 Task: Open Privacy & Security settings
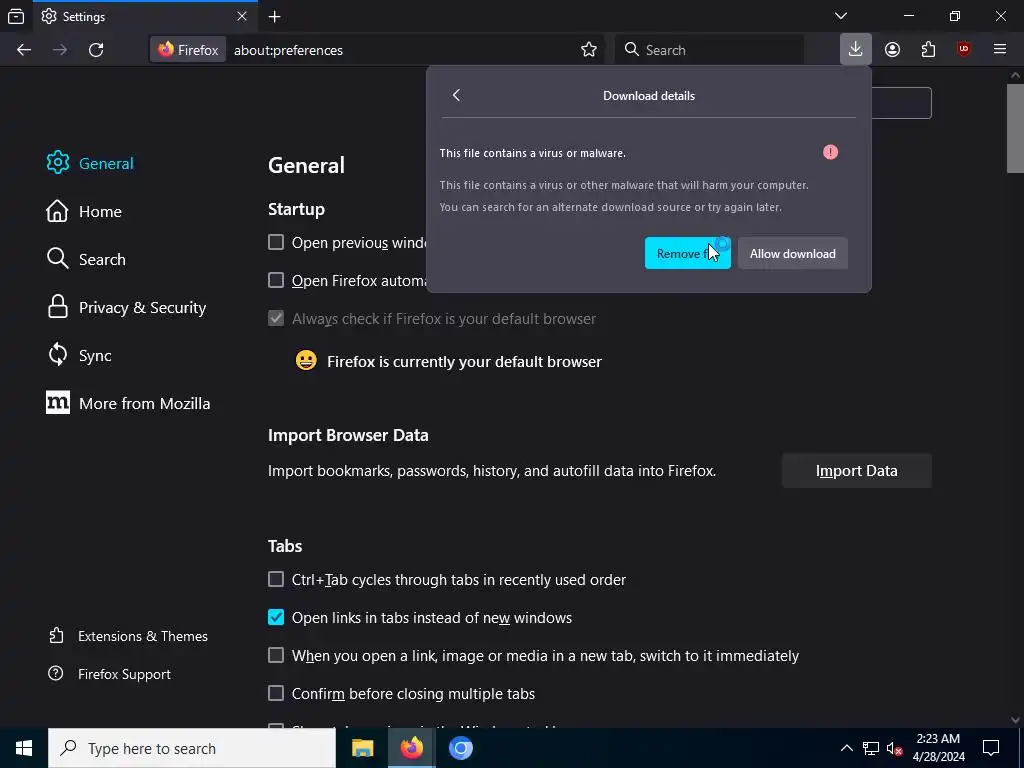[x=126, y=308]
